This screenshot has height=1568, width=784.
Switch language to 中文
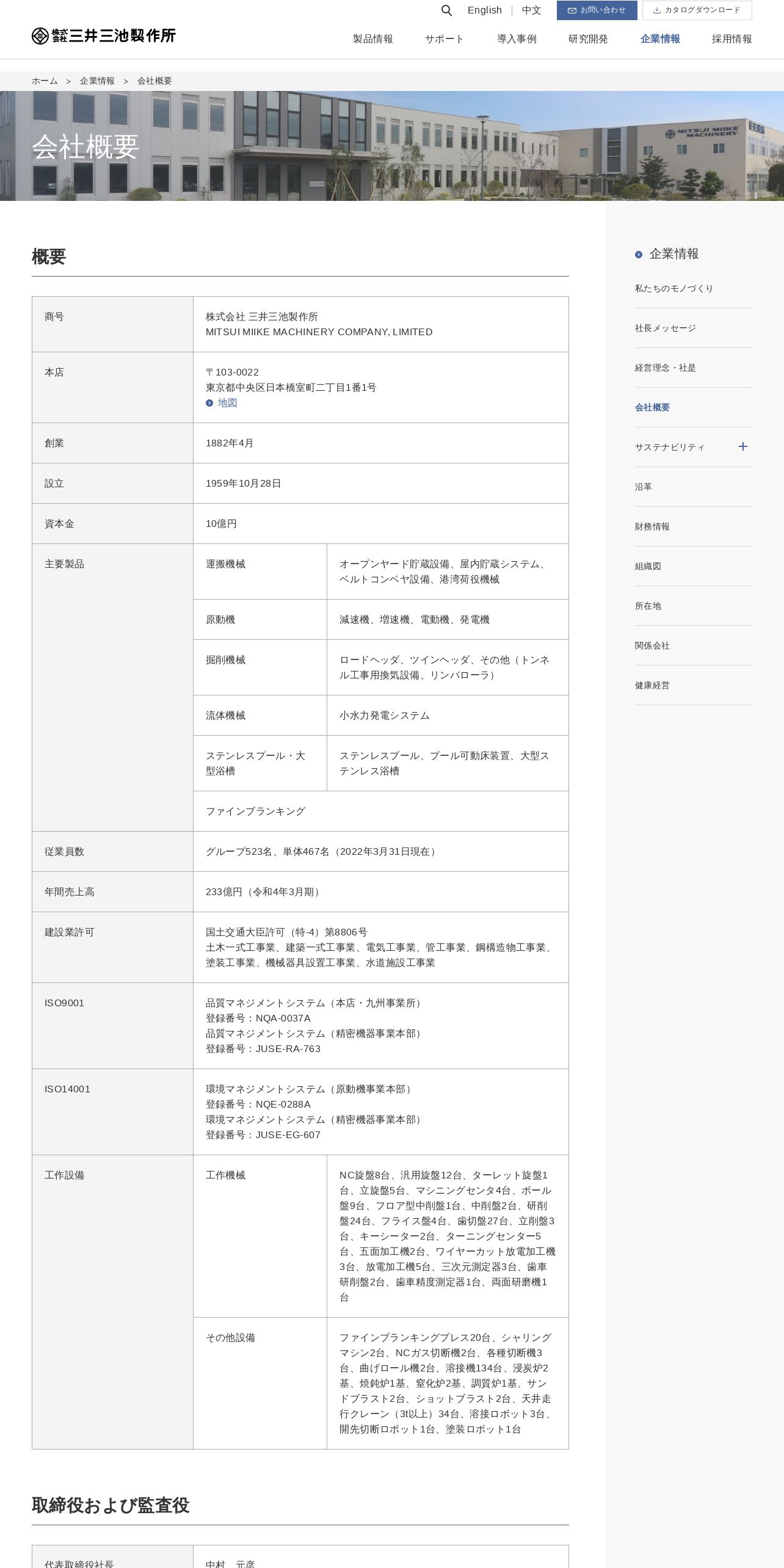click(x=531, y=10)
